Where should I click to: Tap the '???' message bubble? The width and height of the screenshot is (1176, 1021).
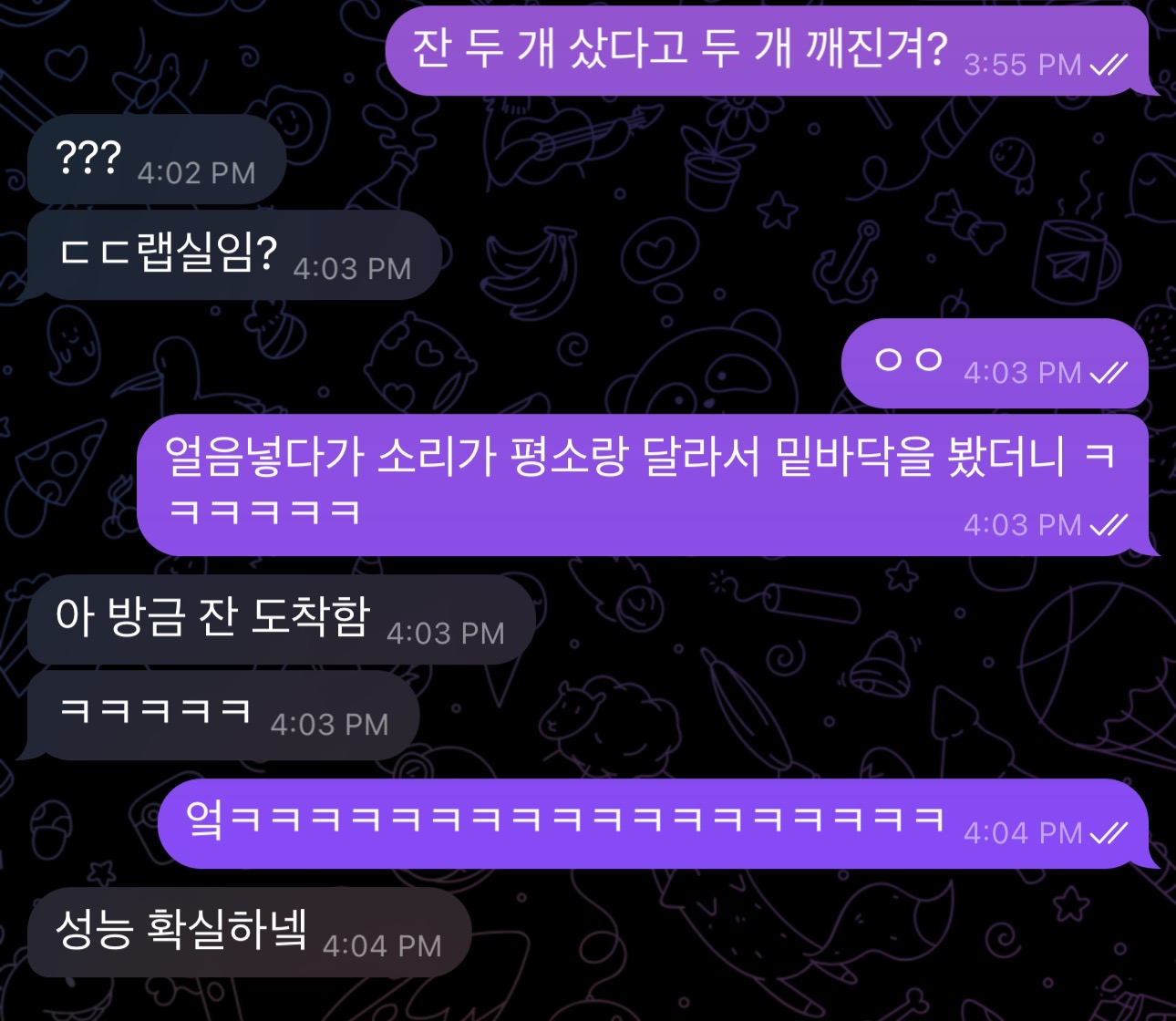point(157,159)
